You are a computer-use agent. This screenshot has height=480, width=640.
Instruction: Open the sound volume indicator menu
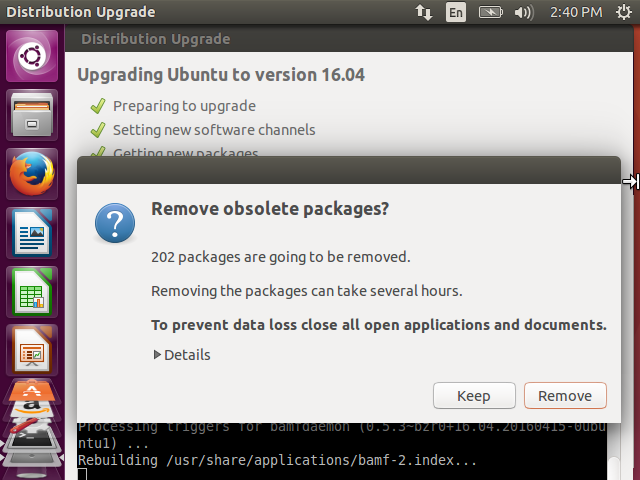click(x=524, y=12)
